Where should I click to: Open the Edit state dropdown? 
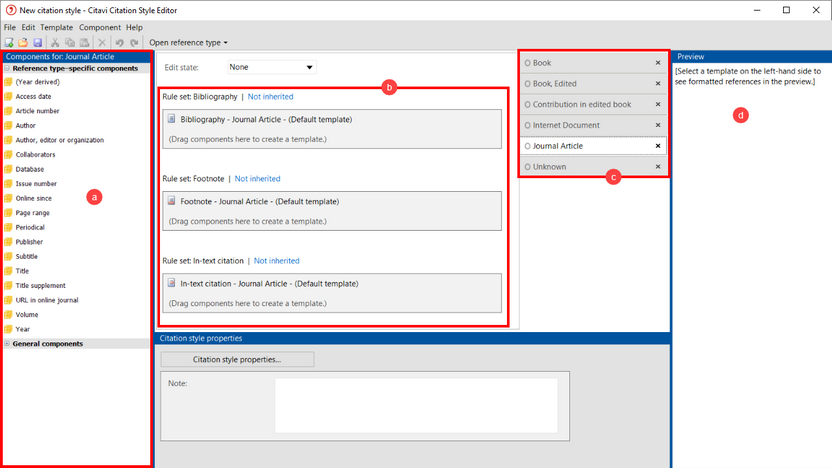click(x=272, y=67)
